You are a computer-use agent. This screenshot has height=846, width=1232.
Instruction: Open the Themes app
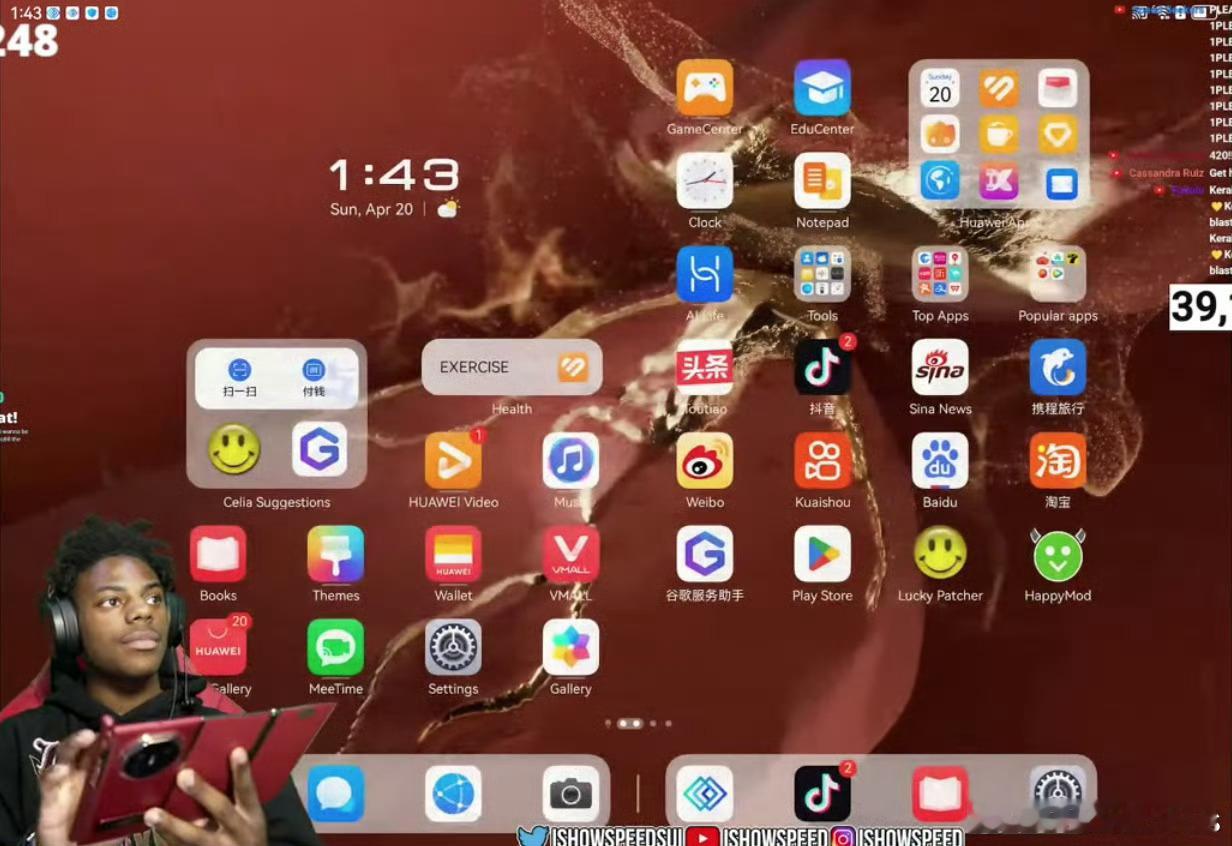tap(335, 554)
